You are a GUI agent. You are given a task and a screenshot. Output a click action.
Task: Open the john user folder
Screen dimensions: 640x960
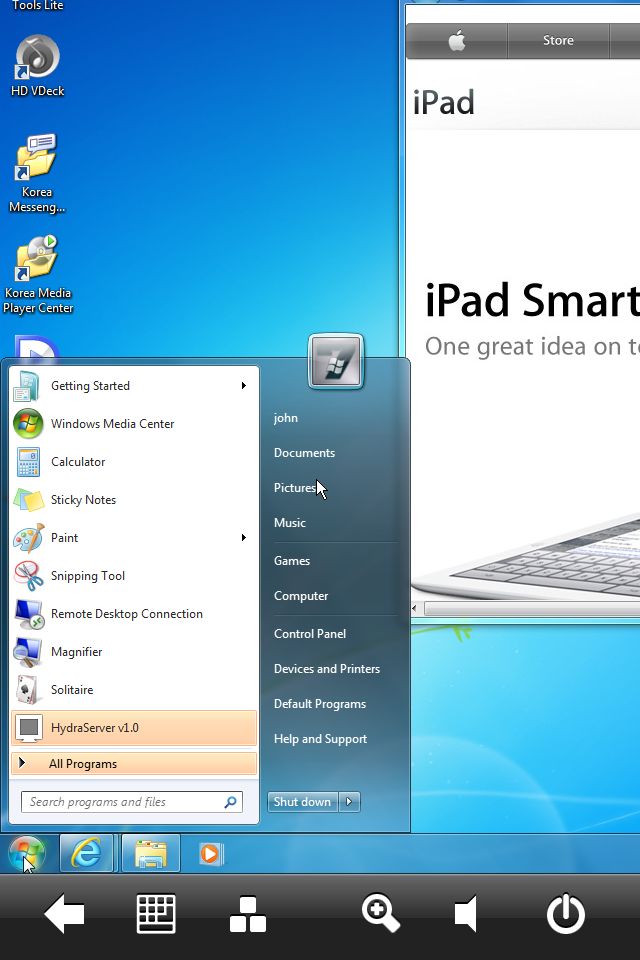(x=285, y=418)
